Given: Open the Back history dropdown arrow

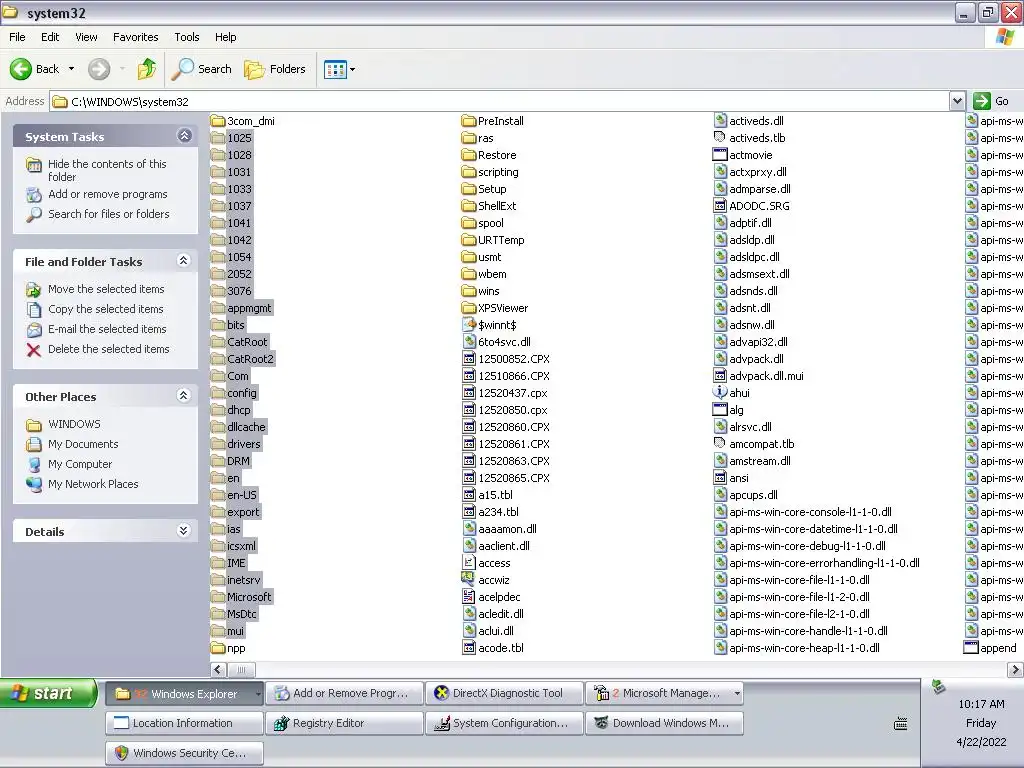Looking at the screenshot, I should [x=71, y=69].
